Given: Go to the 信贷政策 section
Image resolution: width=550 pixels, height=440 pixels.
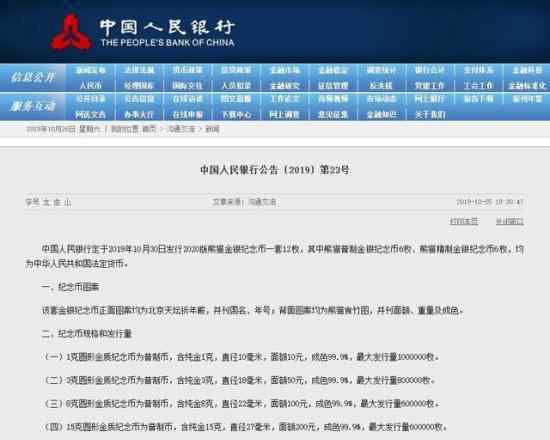Looking at the screenshot, I should coord(236,70).
